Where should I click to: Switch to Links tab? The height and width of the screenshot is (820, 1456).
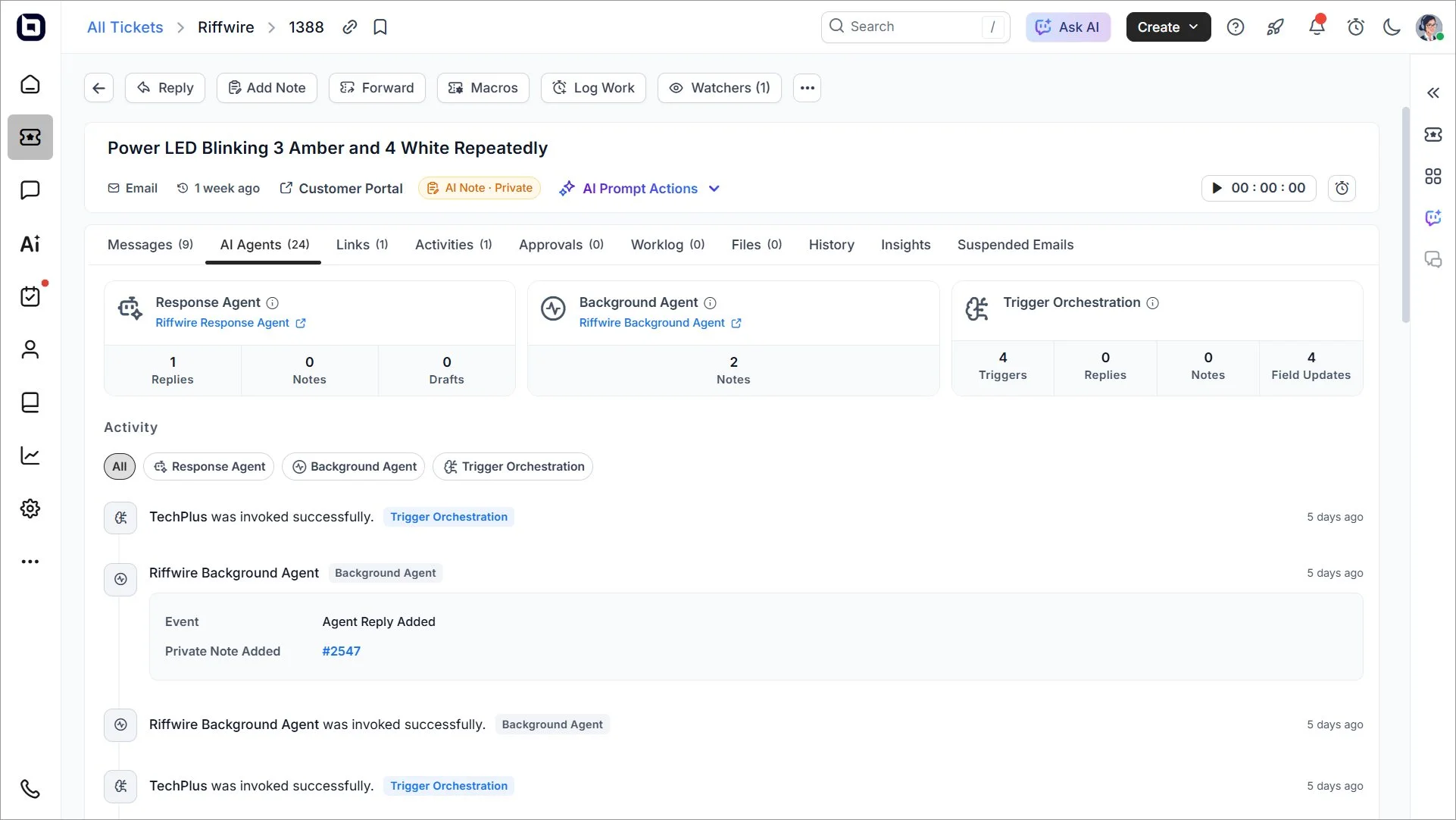(362, 245)
